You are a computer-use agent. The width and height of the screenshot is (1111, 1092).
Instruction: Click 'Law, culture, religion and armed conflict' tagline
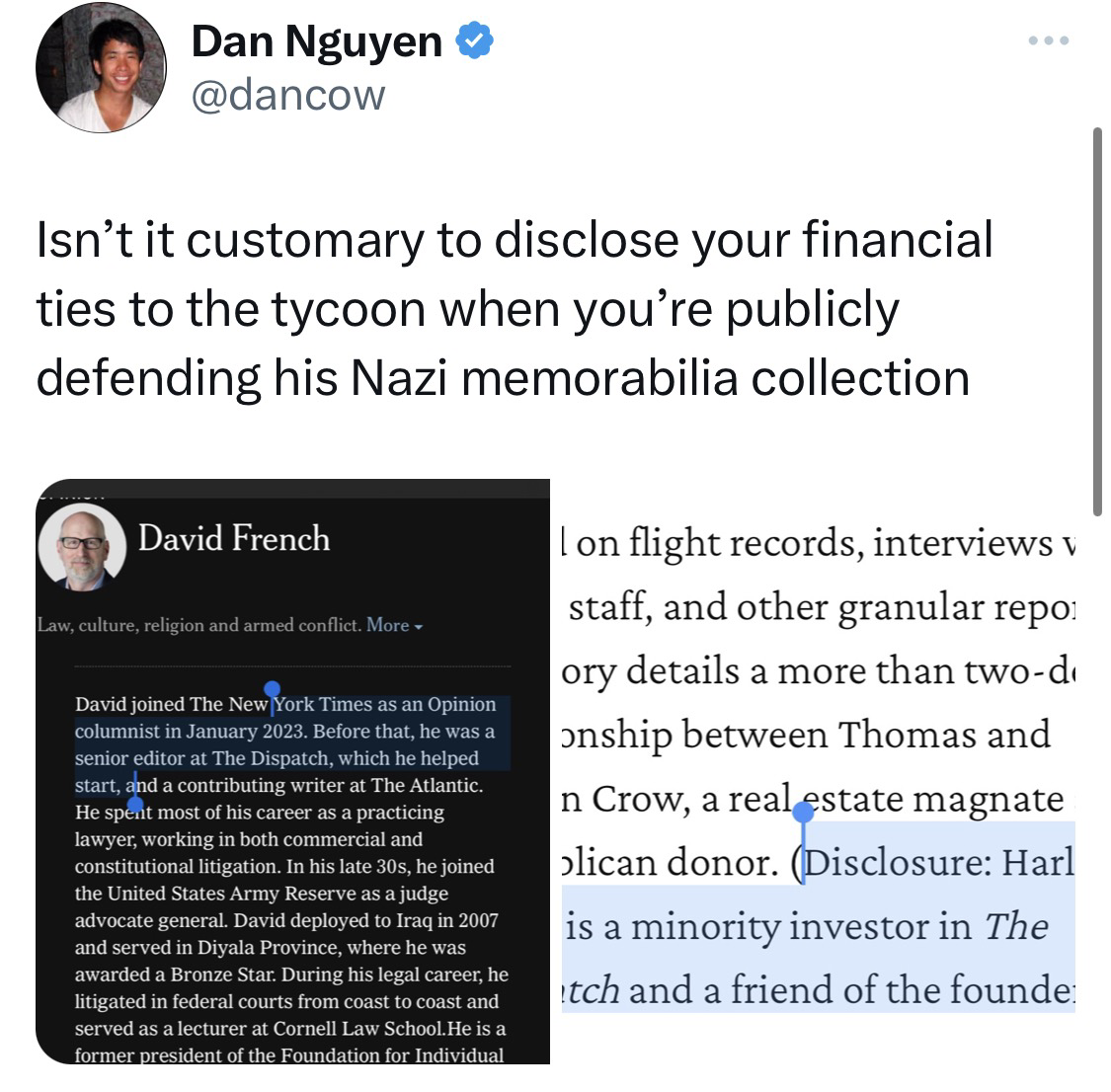(199, 625)
